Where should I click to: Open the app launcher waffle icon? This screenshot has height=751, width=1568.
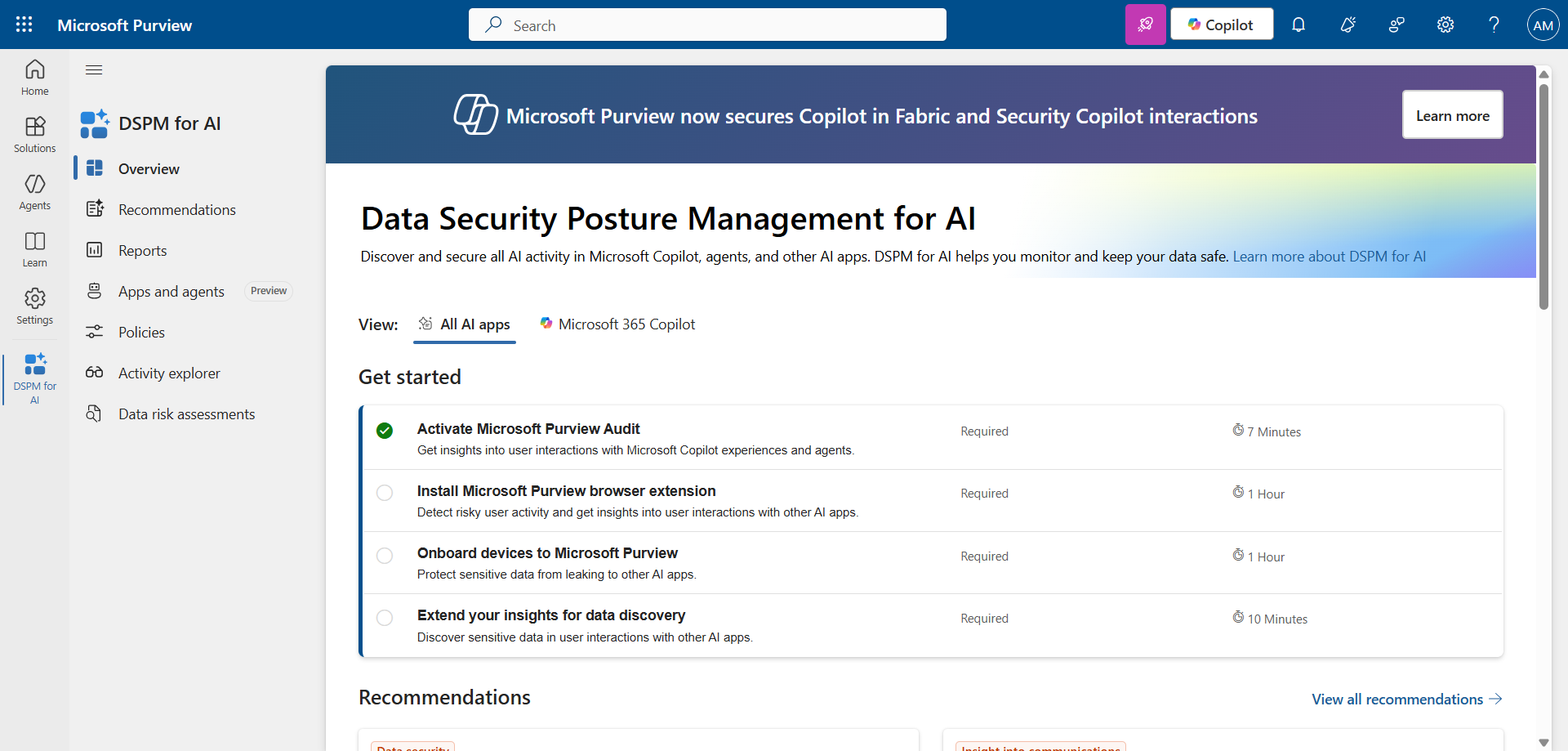click(x=24, y=25)
